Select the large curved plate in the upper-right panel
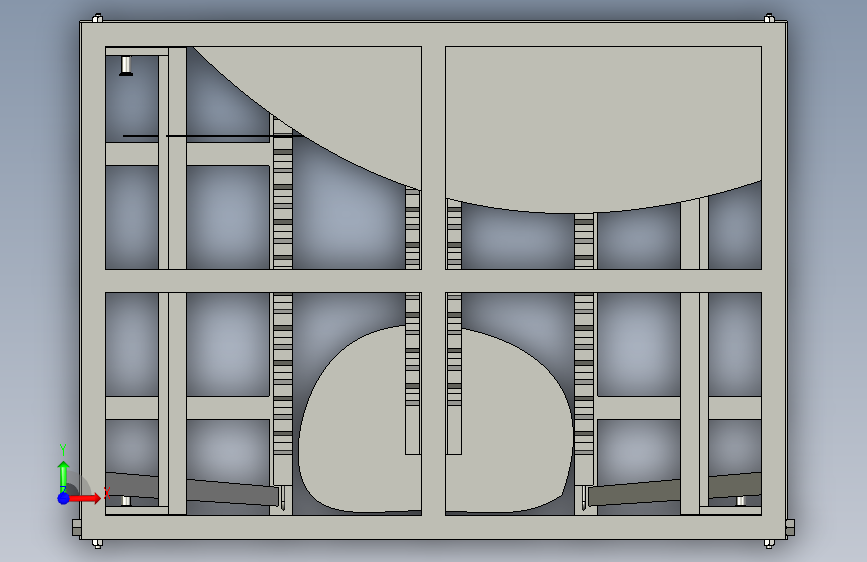The image size is (867, 562). click(x=603, y=128)
